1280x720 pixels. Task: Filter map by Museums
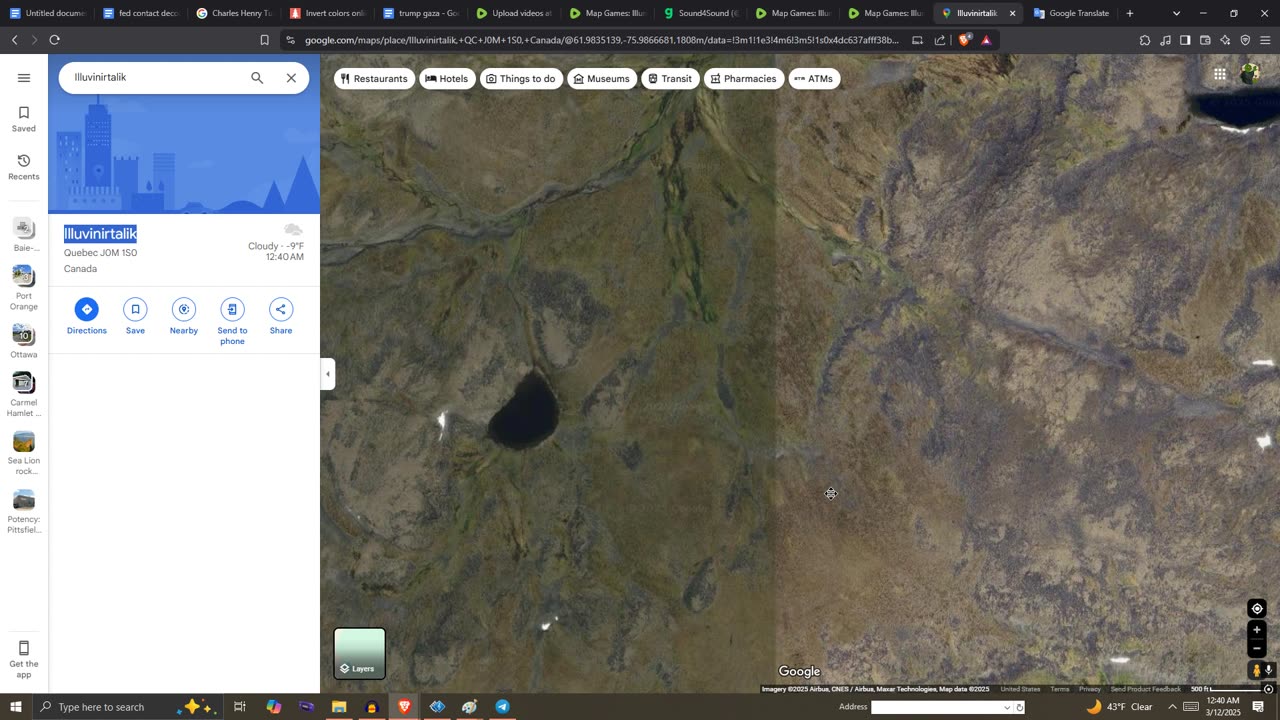(601, 78)
